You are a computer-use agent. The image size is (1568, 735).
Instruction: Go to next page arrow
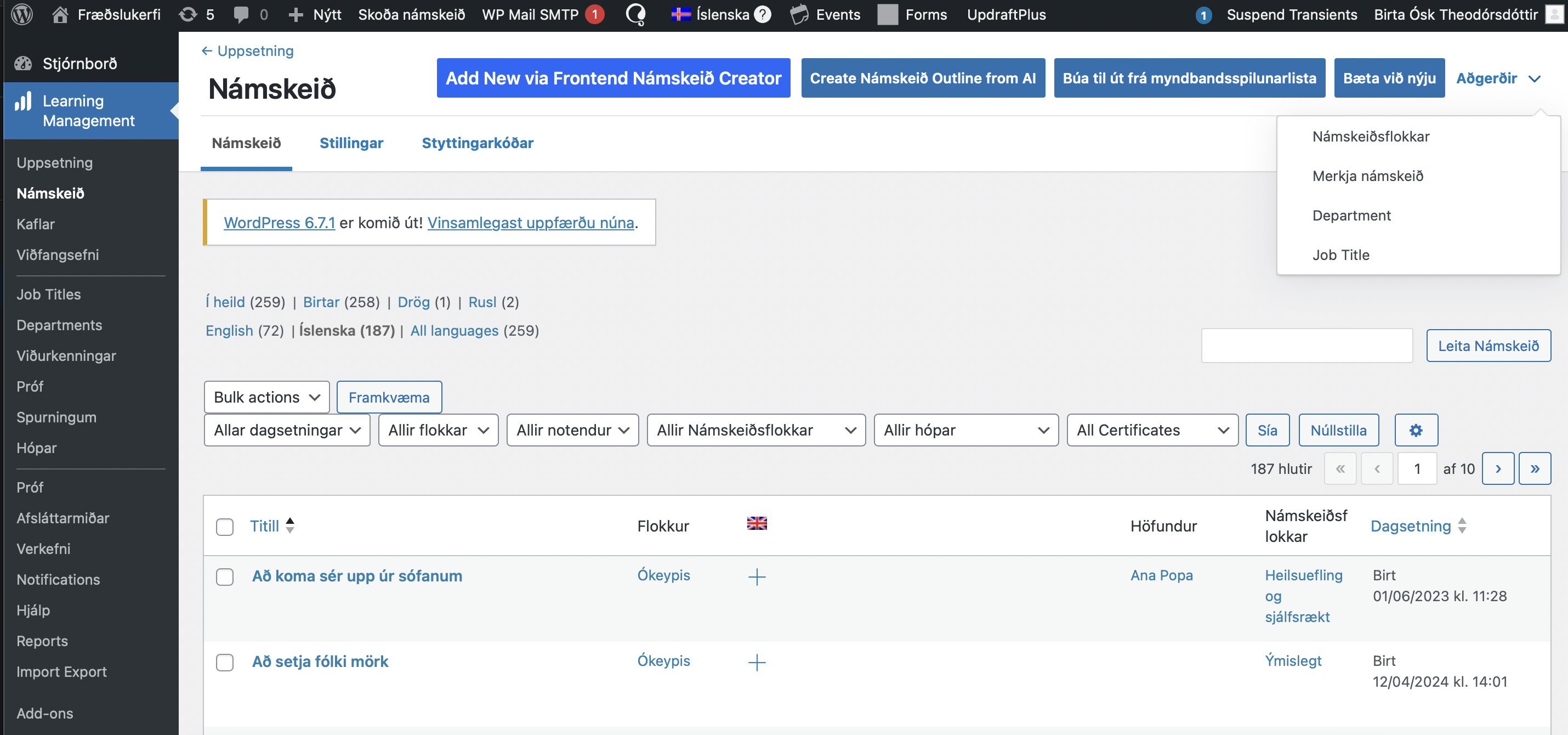1498,468
